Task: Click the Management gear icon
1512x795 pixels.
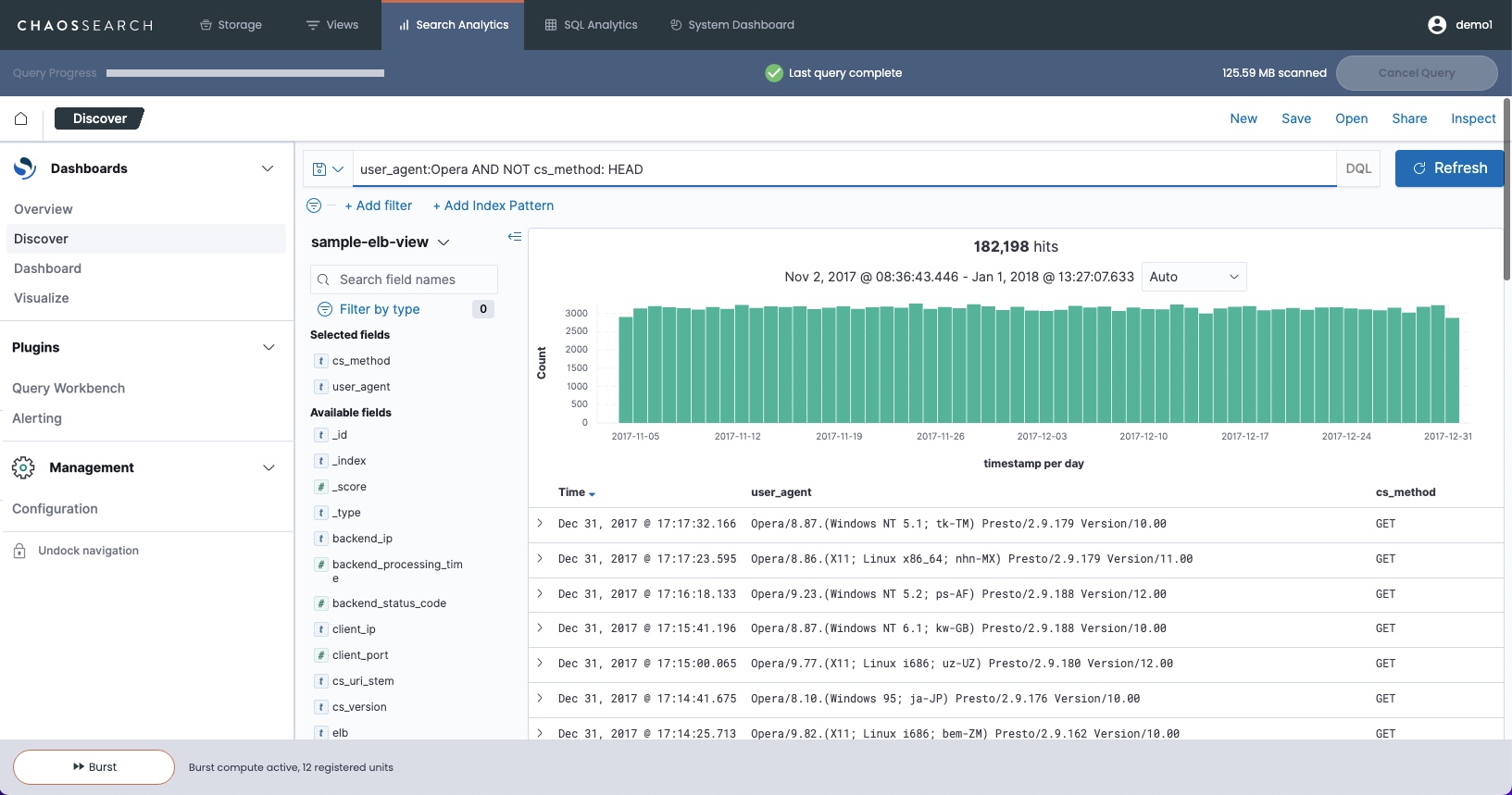Action: coord(23,467)
